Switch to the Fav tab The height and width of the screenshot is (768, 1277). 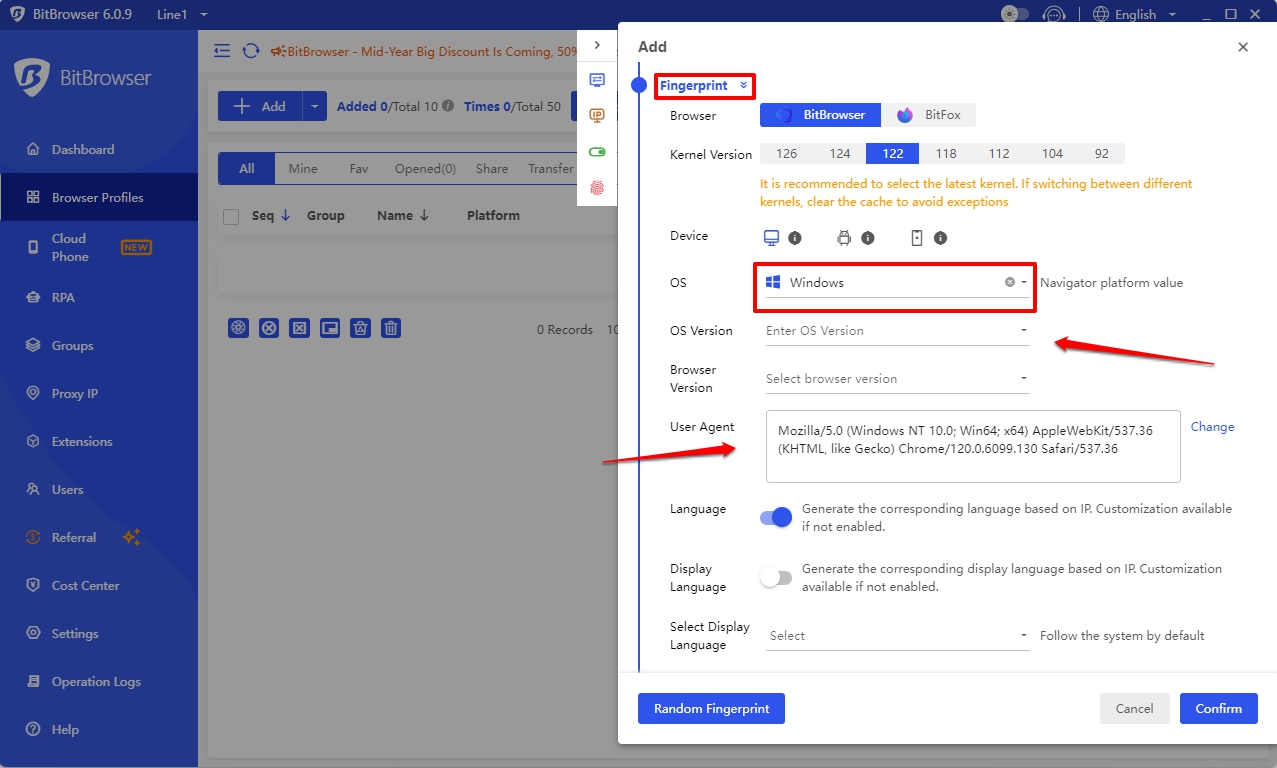(x=359, y=169)
